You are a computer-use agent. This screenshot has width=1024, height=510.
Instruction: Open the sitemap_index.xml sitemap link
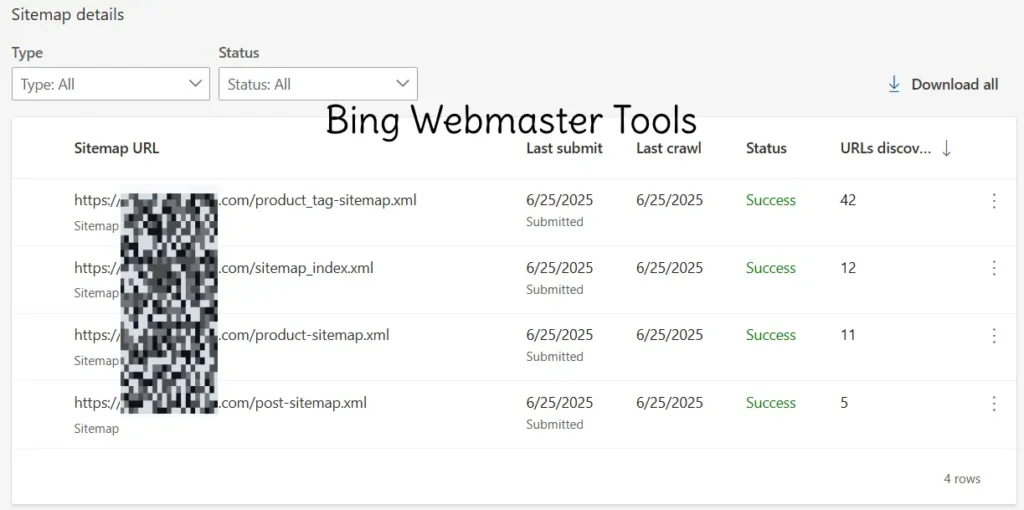coord(224,268)
